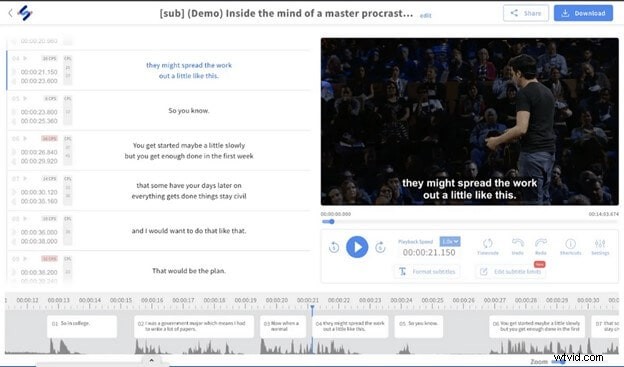Image resolution: width=624 pixels, height=367 pixels.
Task: Click start time 00:00:21.150 of subtitle 04
Action: click(x=39, y=72)
